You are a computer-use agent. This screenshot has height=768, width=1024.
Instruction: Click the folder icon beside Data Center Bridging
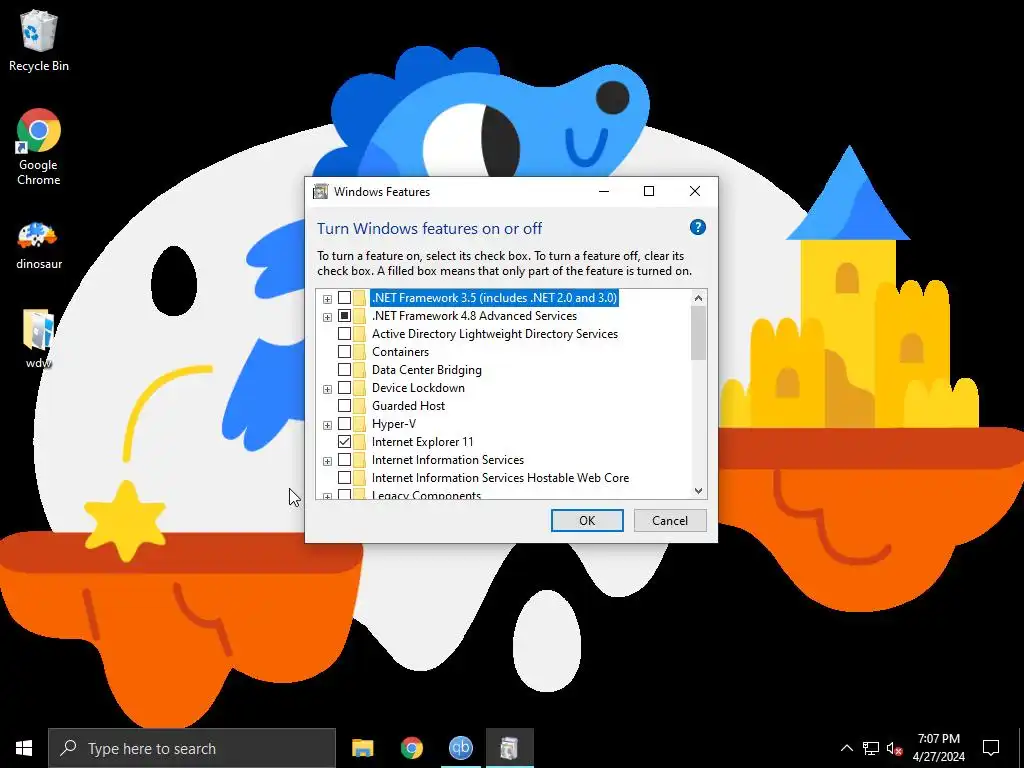360,370
